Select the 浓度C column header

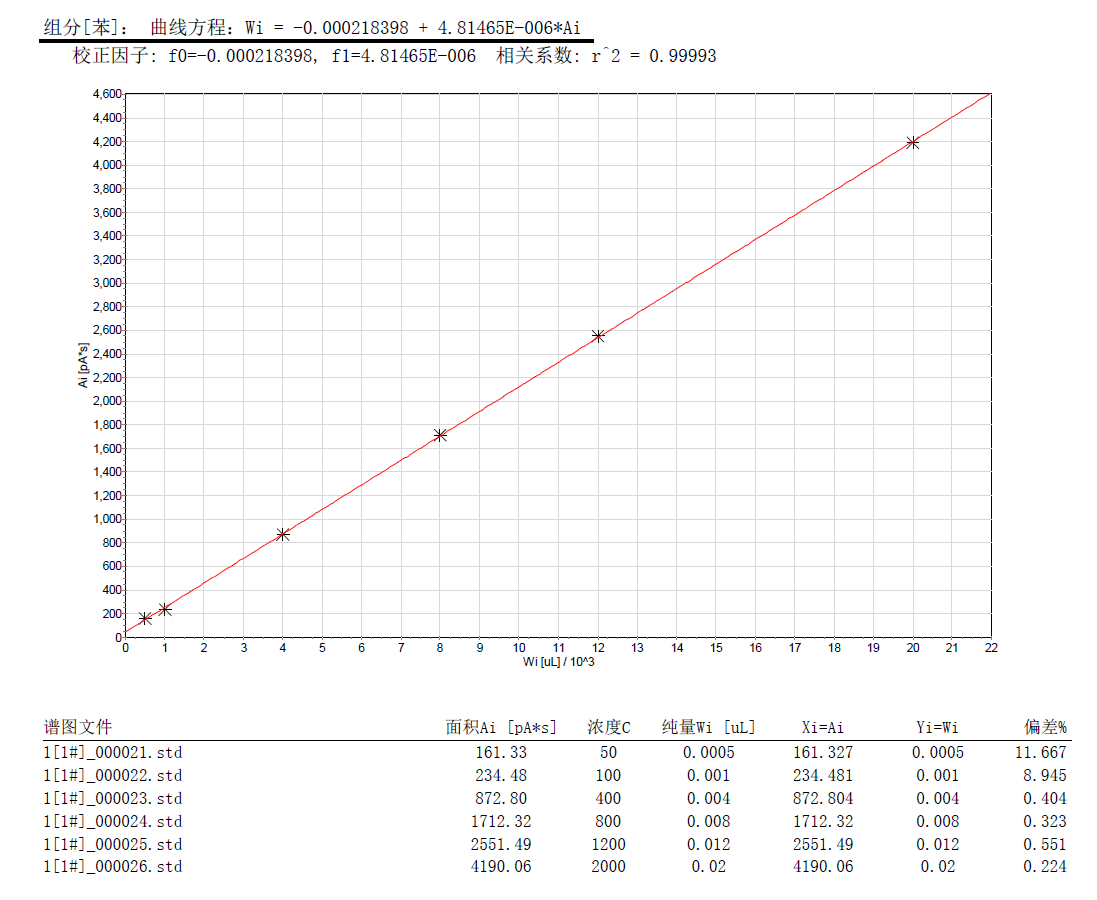609,727
